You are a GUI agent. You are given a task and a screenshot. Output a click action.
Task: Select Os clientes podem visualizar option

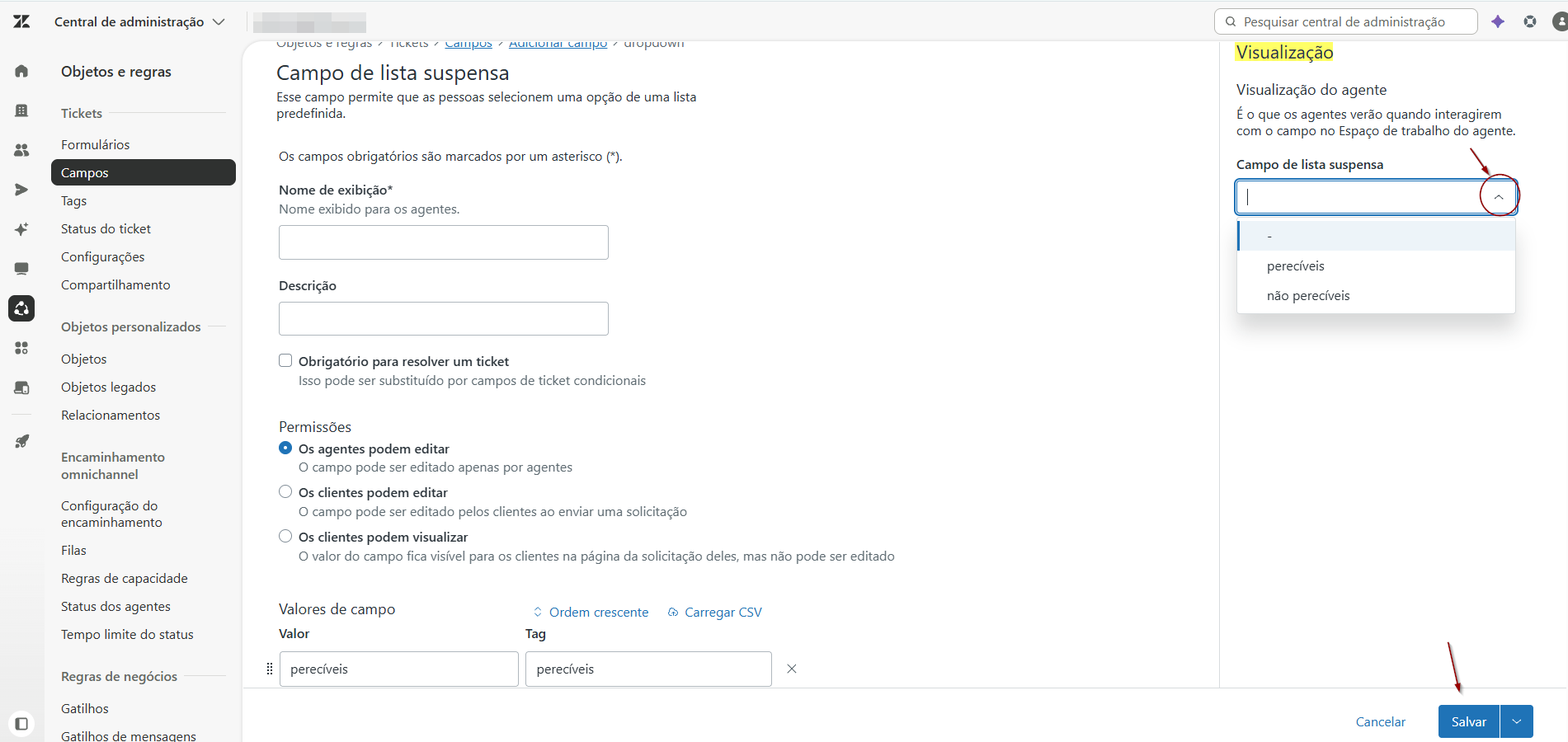[x=285, y=536]
